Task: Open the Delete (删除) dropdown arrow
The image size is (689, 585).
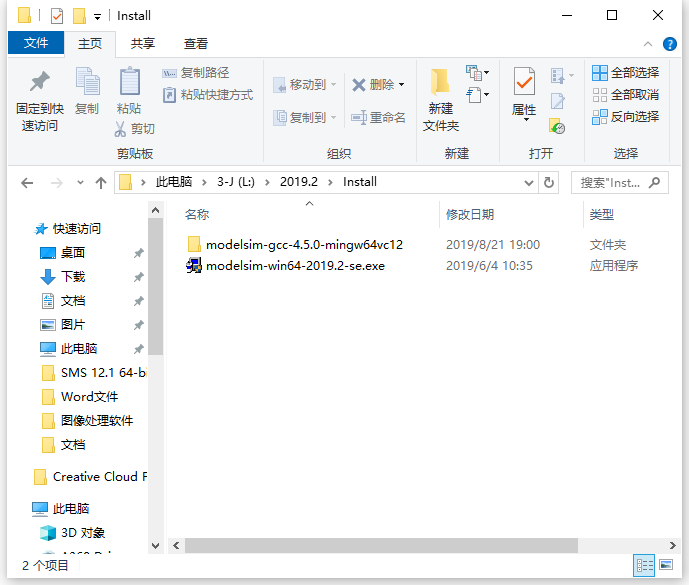Action: [x=402, y=84]
